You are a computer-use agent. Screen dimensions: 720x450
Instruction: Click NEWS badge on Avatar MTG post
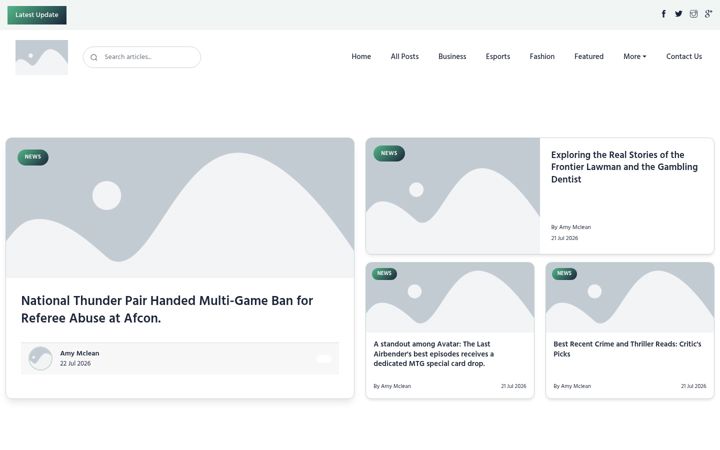coord(384,273)
